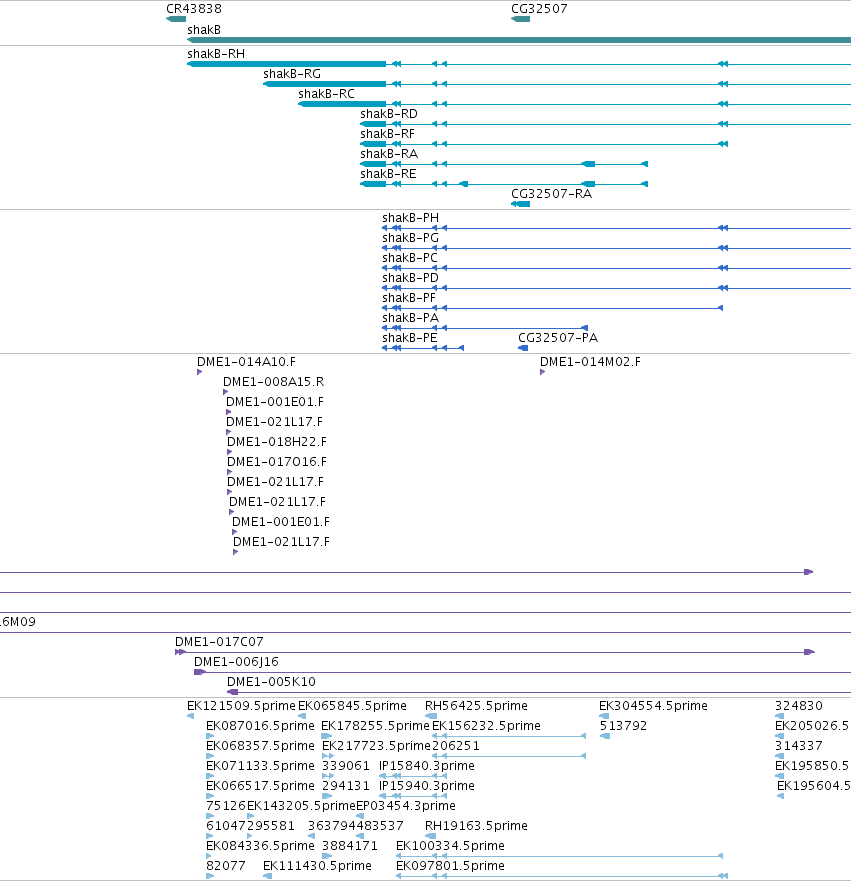Select EST label EK087016.5prime

click(x=260, y=726)
